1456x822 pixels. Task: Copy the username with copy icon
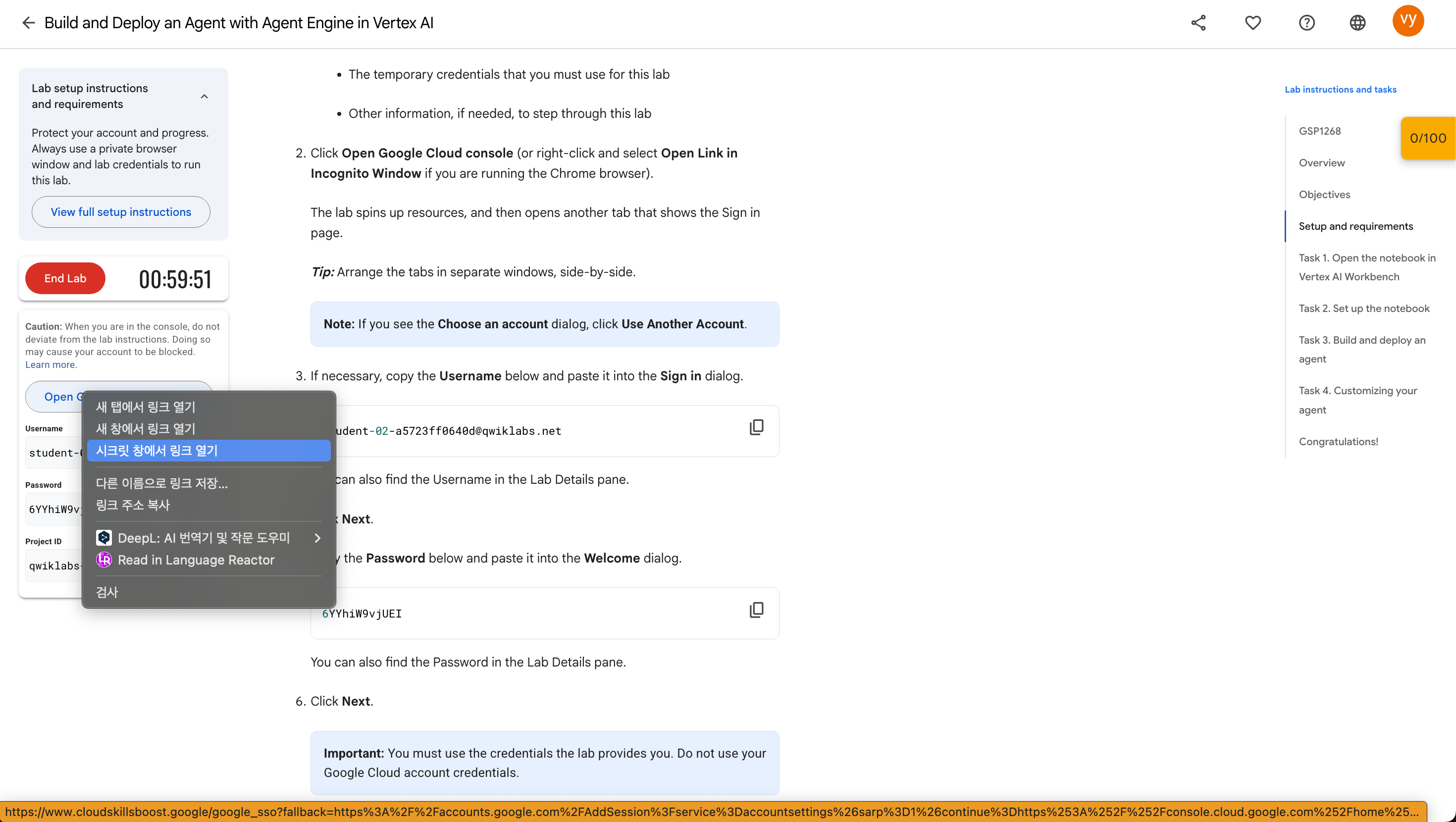(756, 427)
